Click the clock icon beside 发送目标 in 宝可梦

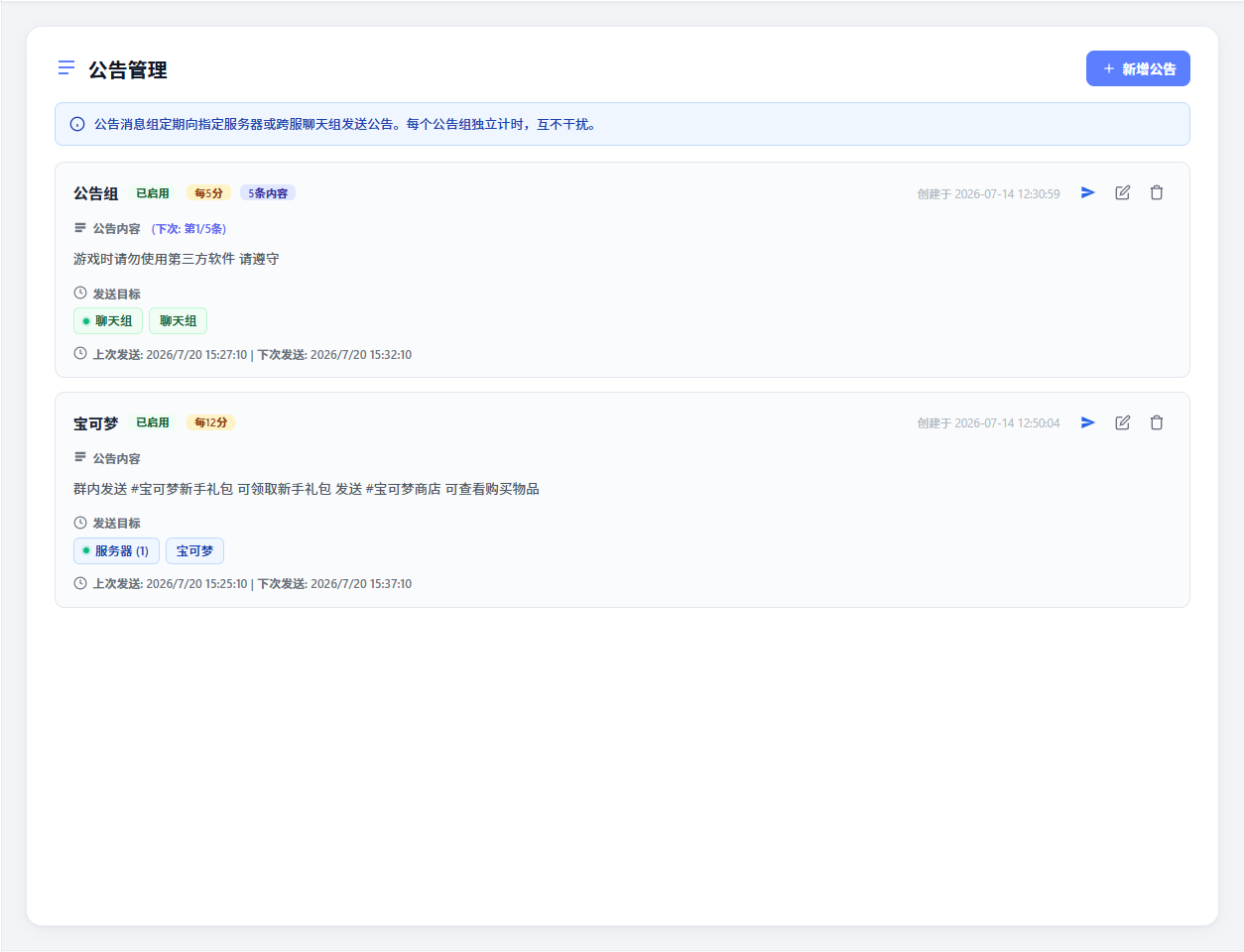80,523
